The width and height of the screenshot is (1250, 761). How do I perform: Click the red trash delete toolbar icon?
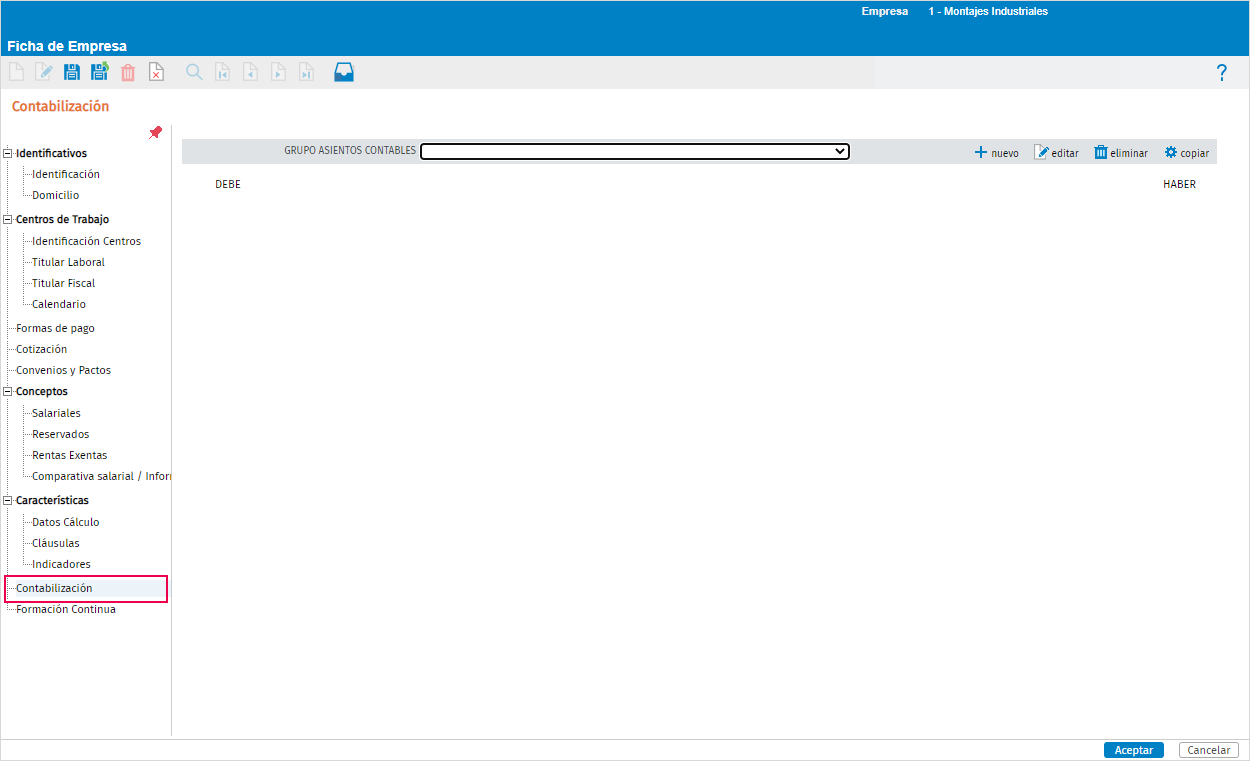[128, 72]
